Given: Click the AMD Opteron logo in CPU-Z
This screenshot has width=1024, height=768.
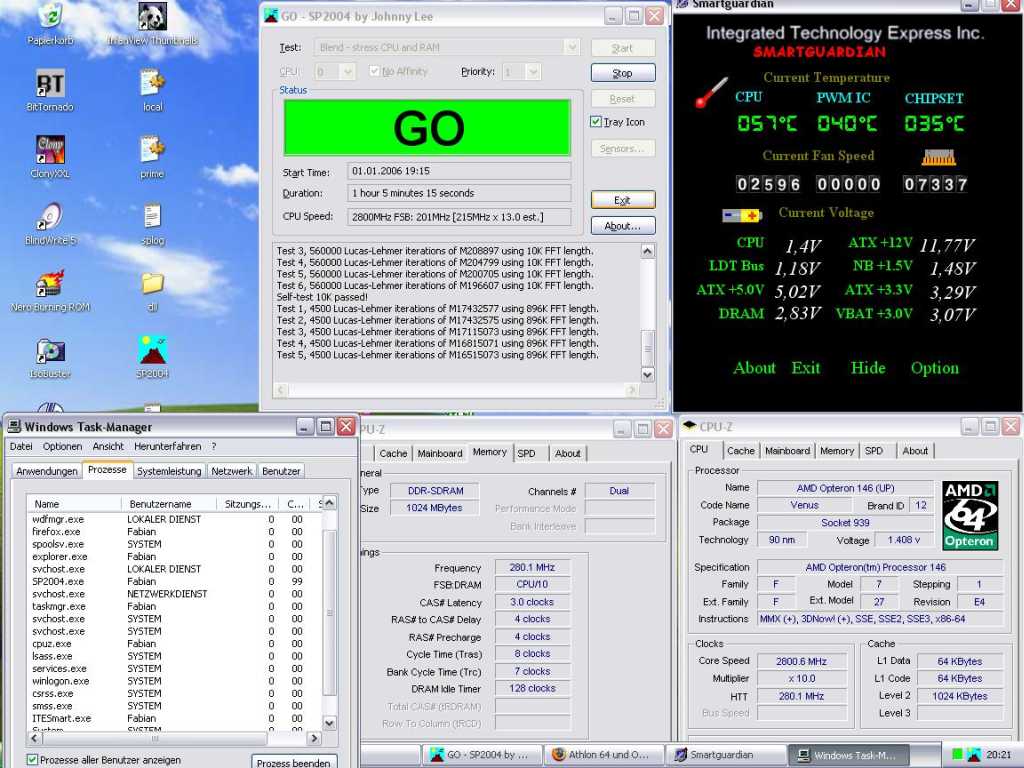Looking at the screenshot, I should [x=970, y=515].
